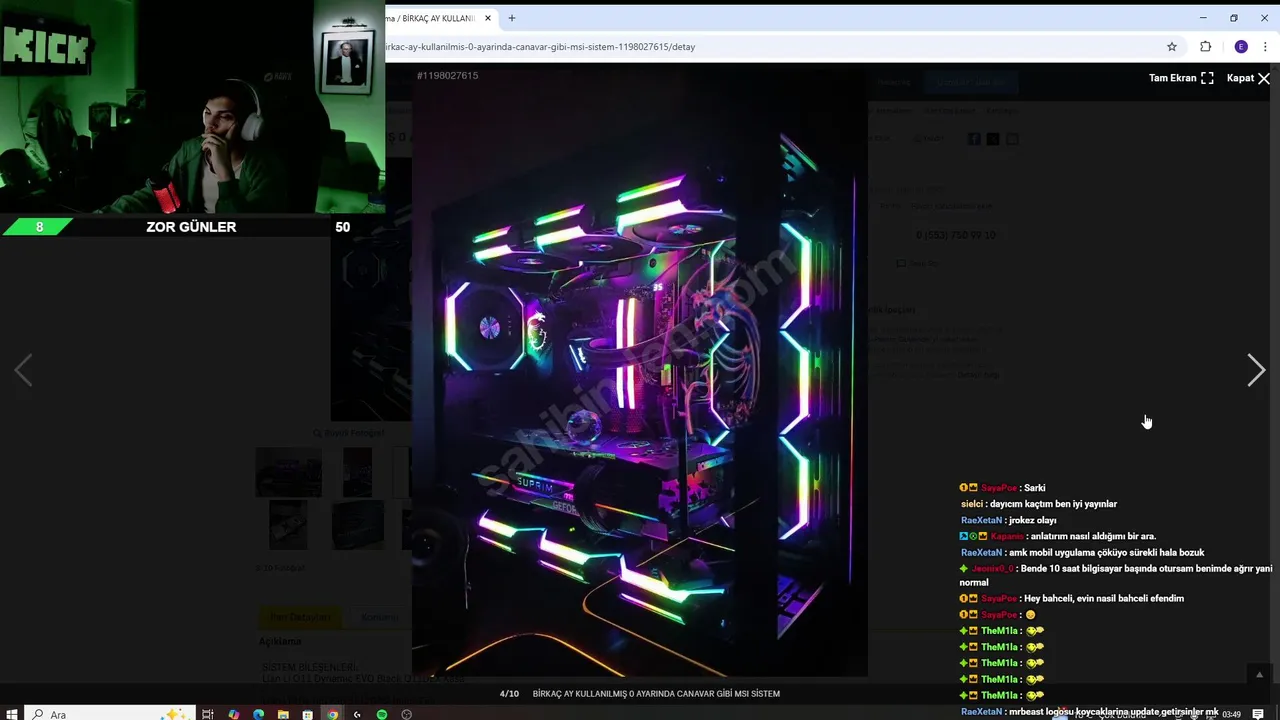Click the address bar URL

point(540,47)
